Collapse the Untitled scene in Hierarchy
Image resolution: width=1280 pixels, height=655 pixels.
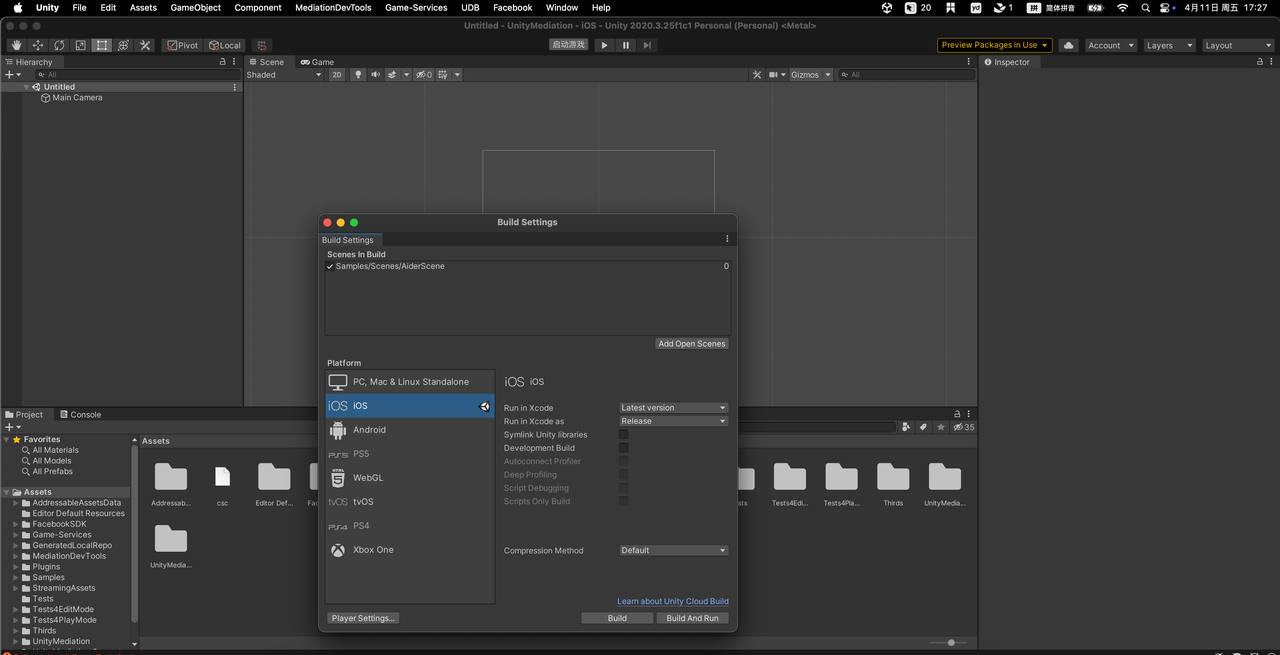pyautogui.click(x=27, y=87)
